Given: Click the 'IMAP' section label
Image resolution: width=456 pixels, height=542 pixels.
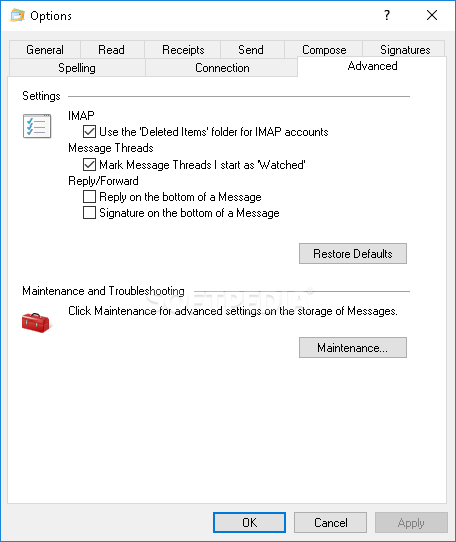Looking at the screenshot, I should point(81,115).
